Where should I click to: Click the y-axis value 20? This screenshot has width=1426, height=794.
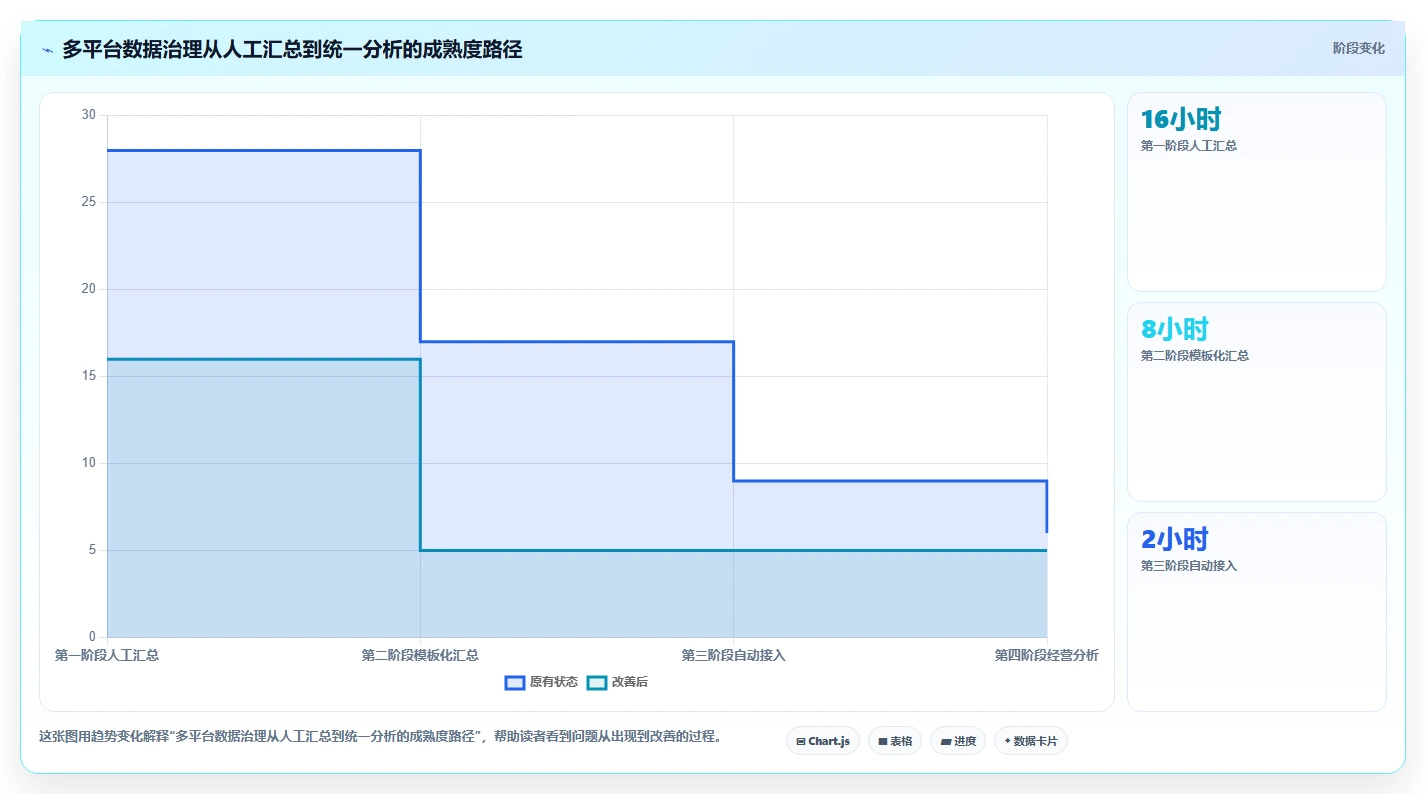88,289
